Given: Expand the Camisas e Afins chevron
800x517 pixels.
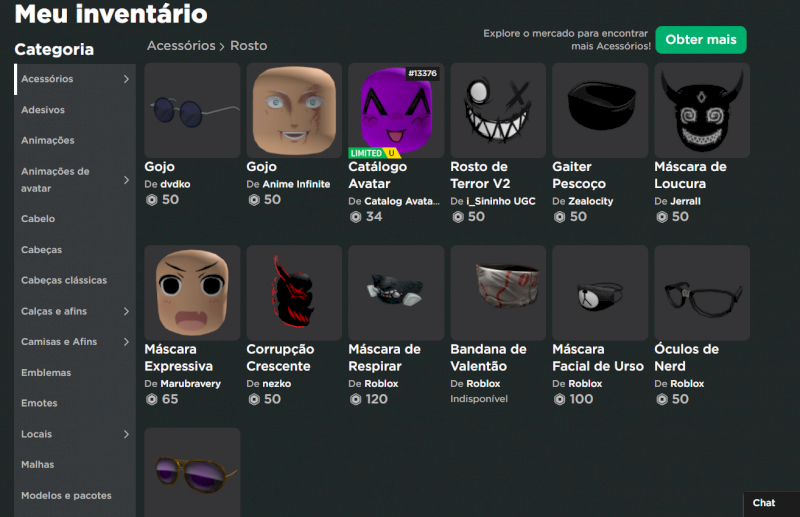Looking at the screenshot, I should point(126,341).
